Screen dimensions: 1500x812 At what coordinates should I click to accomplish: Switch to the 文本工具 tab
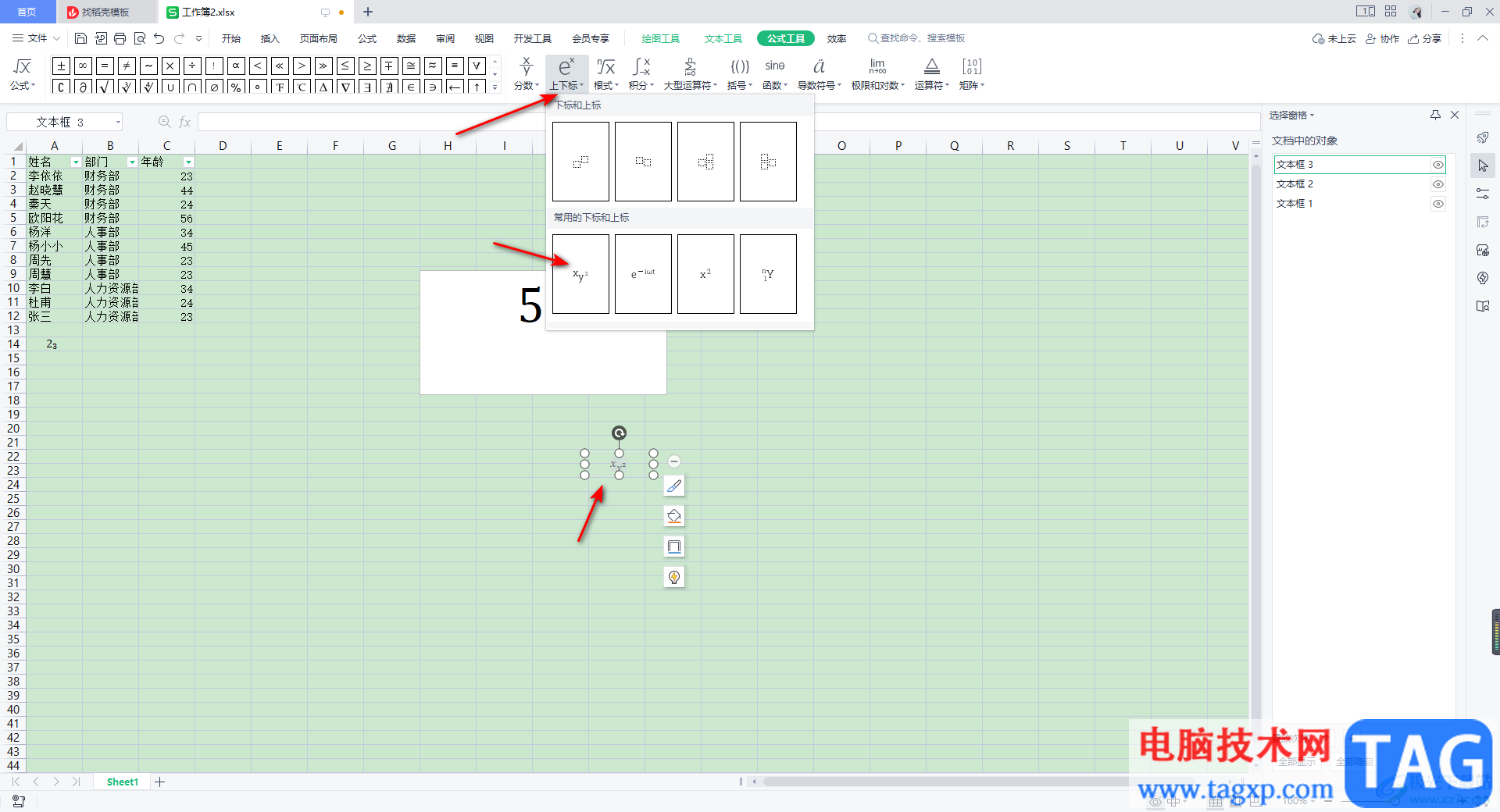(x=723, y=38)
